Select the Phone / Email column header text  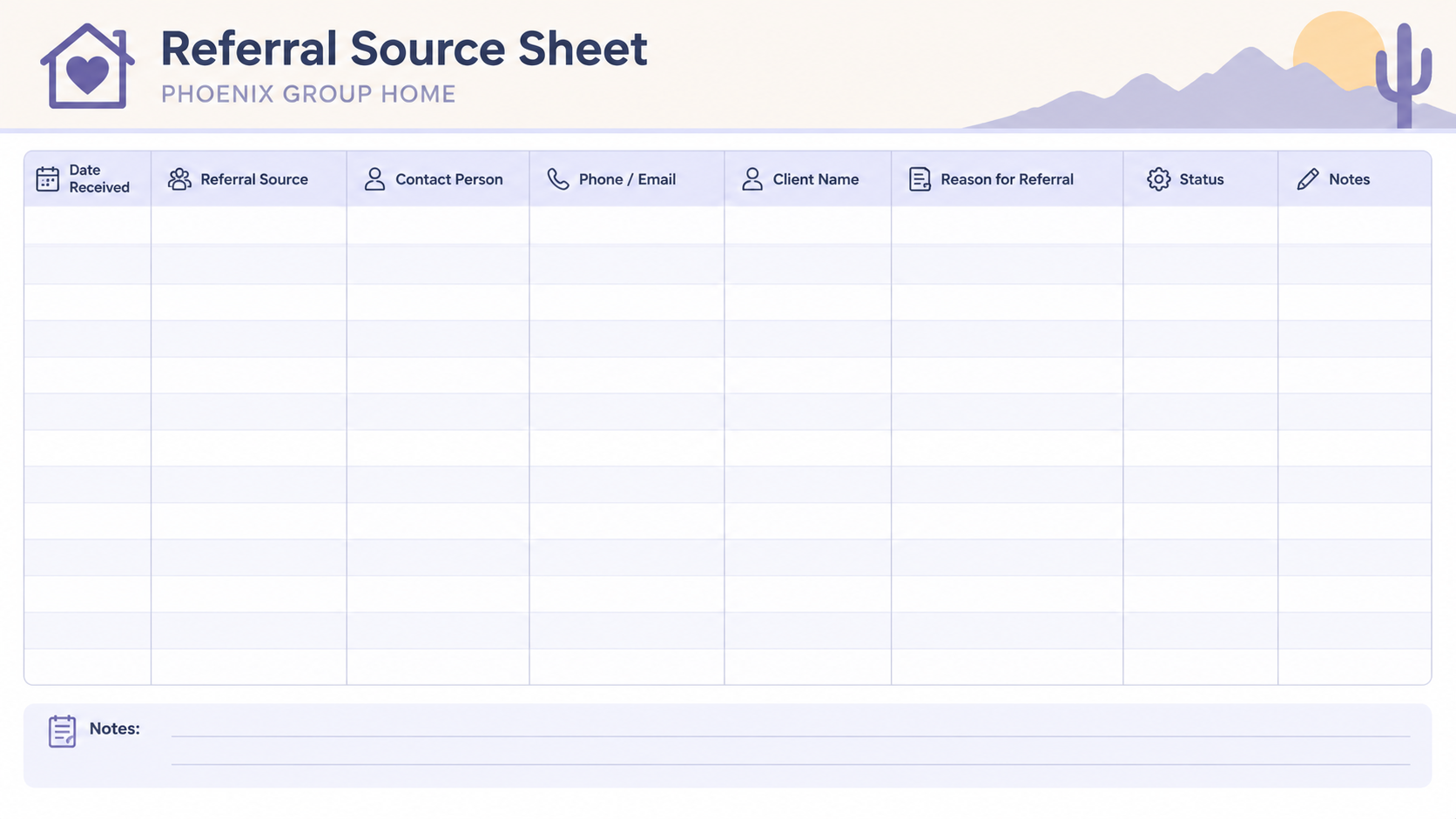(x=627, y=179)
